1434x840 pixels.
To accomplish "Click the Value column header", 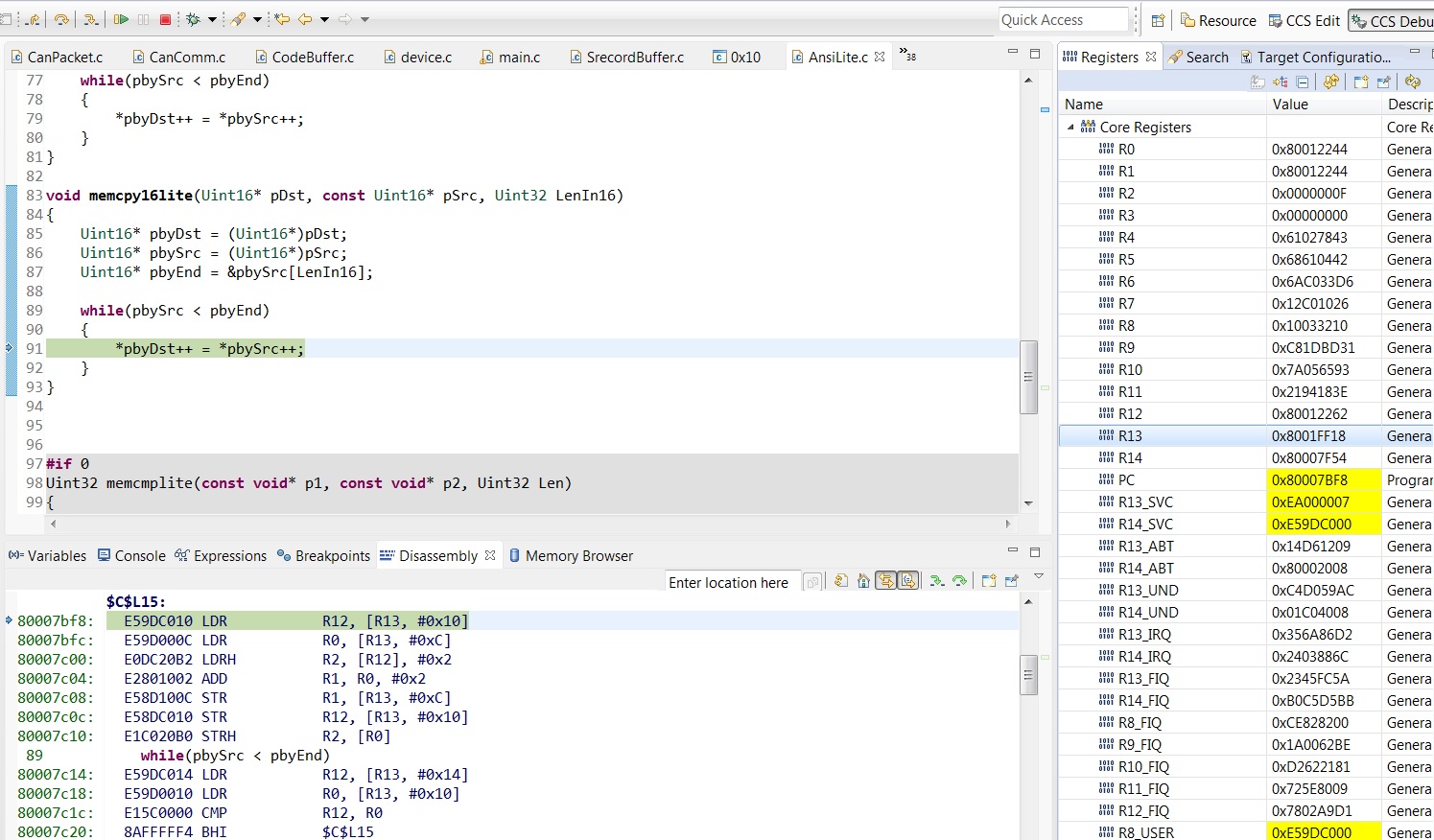I will (x=1324, y=104).
